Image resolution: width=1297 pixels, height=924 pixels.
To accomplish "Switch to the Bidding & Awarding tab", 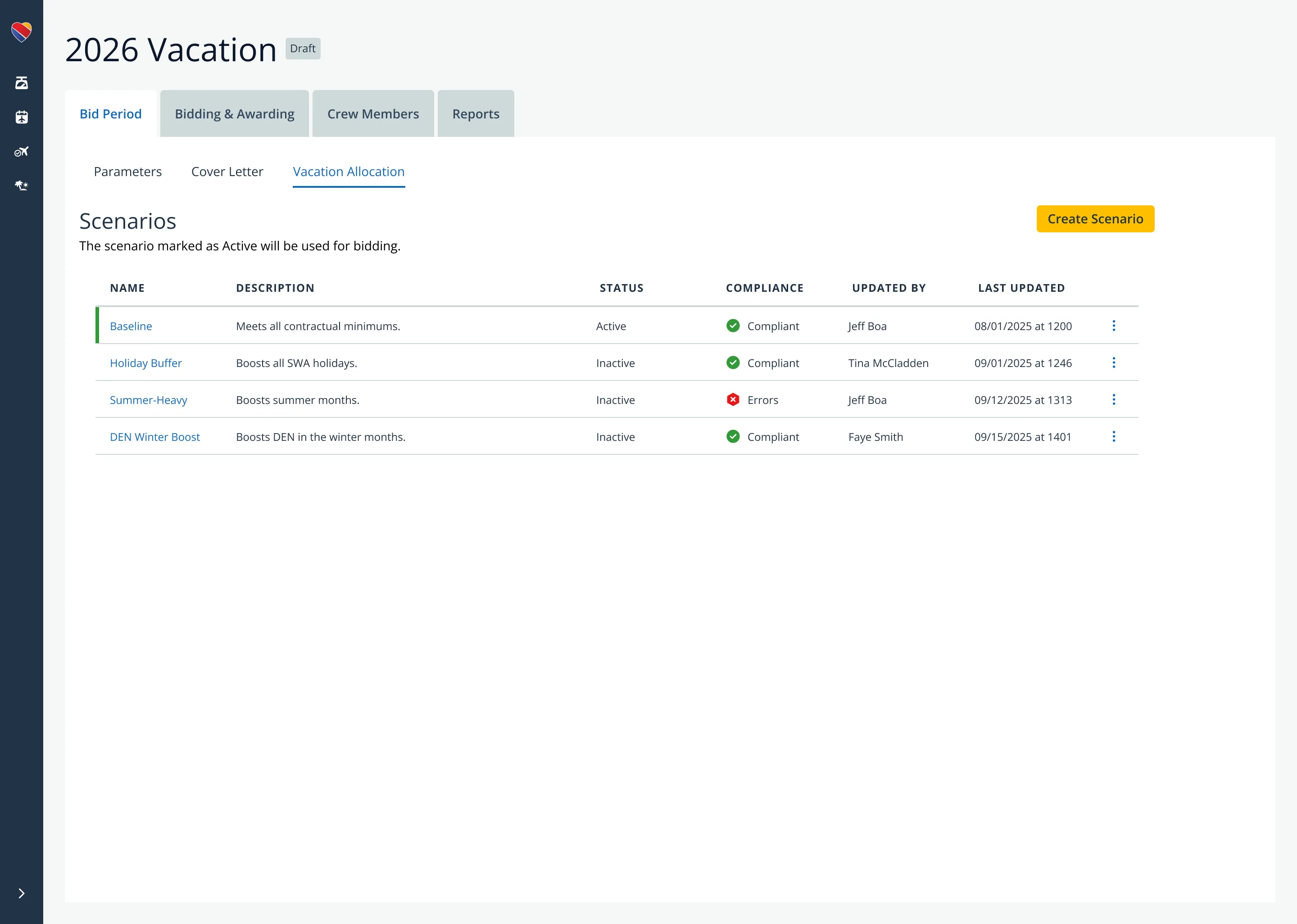I will coord(234,114).
